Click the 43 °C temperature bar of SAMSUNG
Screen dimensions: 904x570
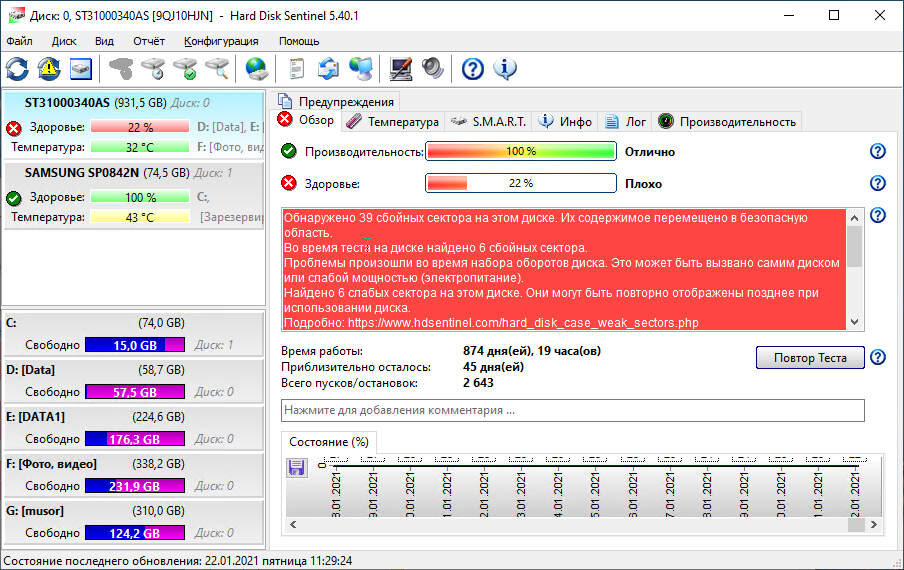point(140,217)
